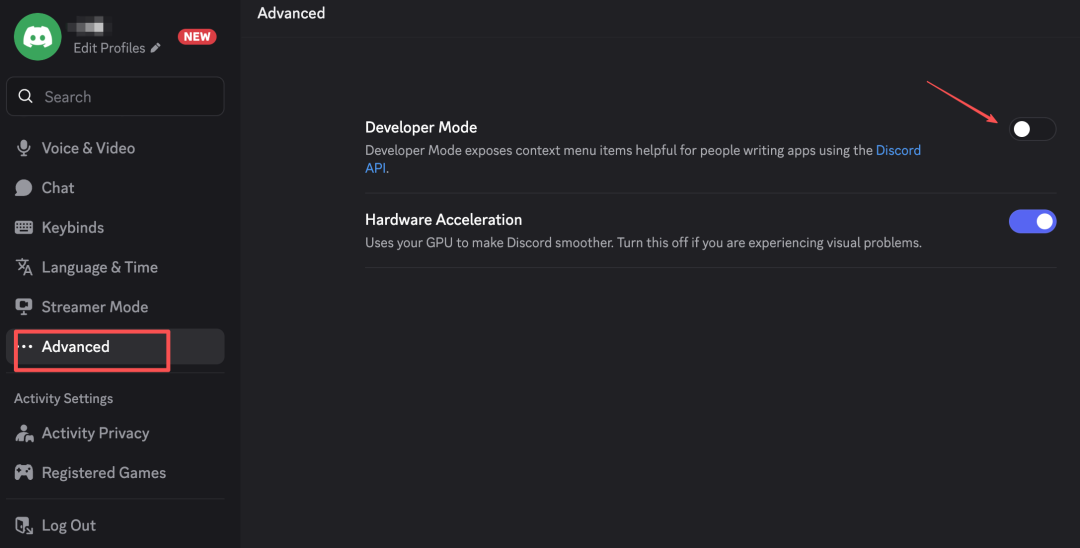Open Voice & Video settings
This screenshot has width=1080, height=548.
point(88,148)
